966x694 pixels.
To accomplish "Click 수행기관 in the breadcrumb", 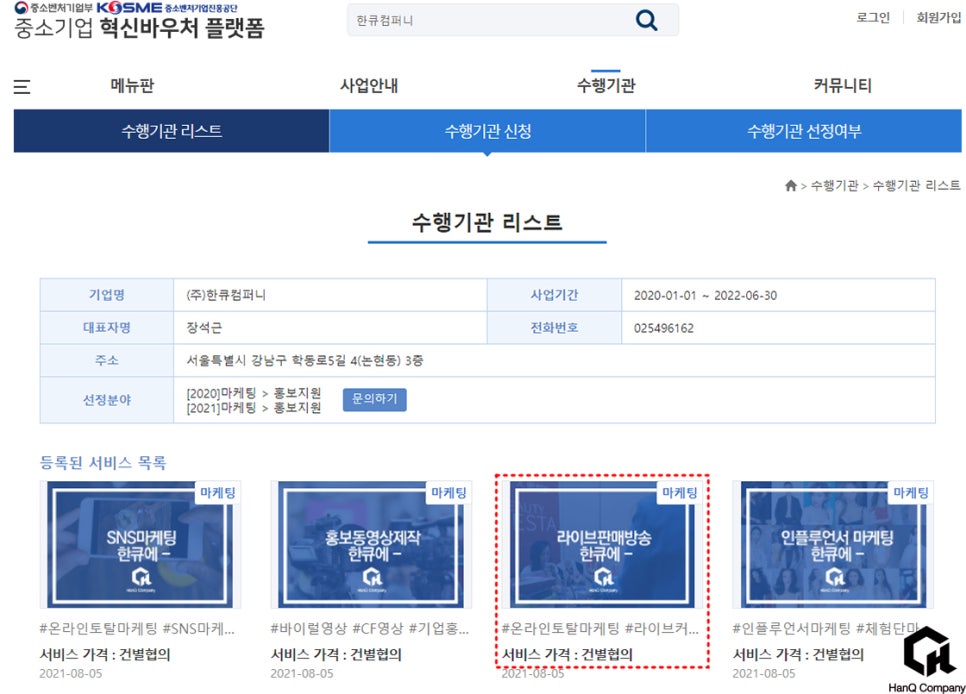I will tap(834, 186).
